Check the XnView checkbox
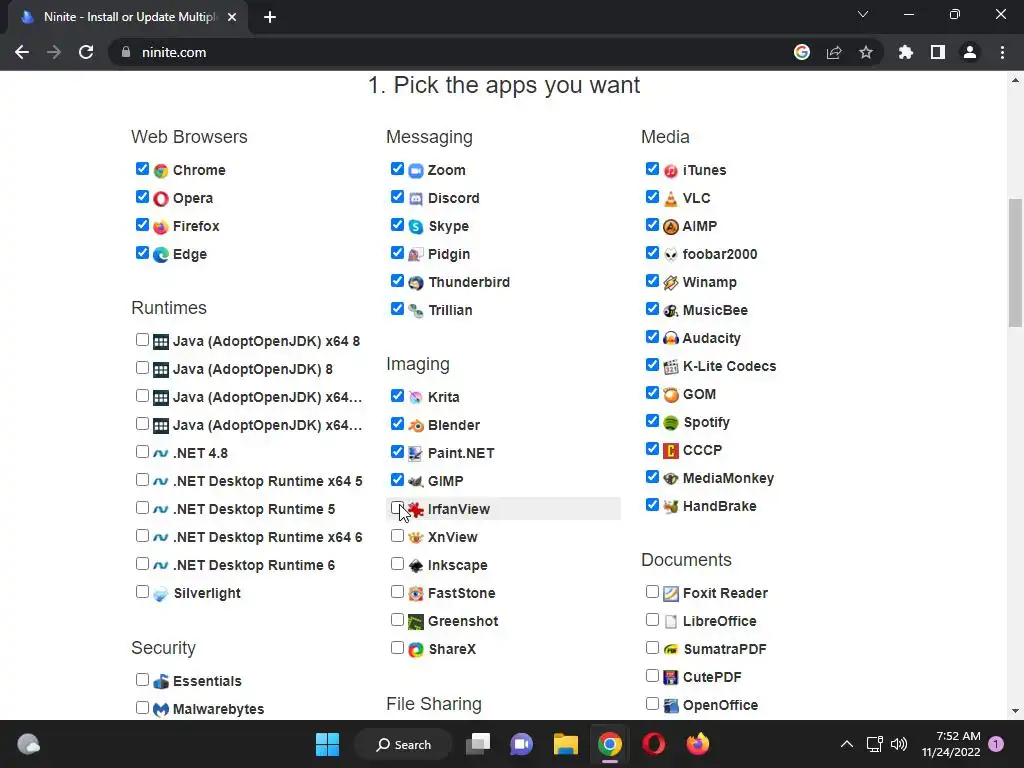1024x768 pixels. coord(397,536)
